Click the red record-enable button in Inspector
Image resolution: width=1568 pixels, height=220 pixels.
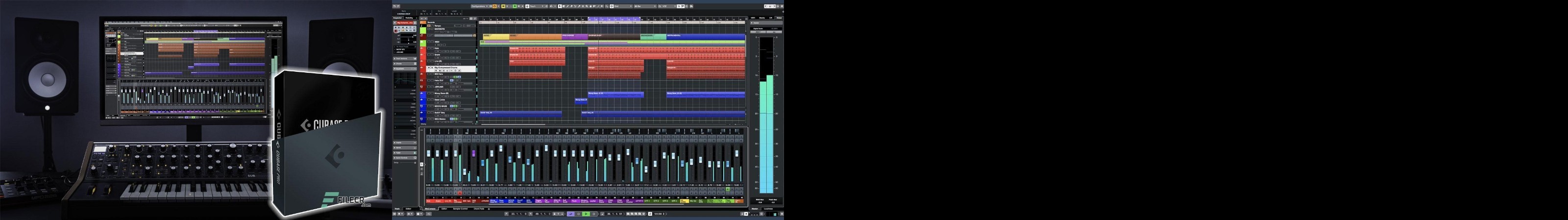(396, 31)
